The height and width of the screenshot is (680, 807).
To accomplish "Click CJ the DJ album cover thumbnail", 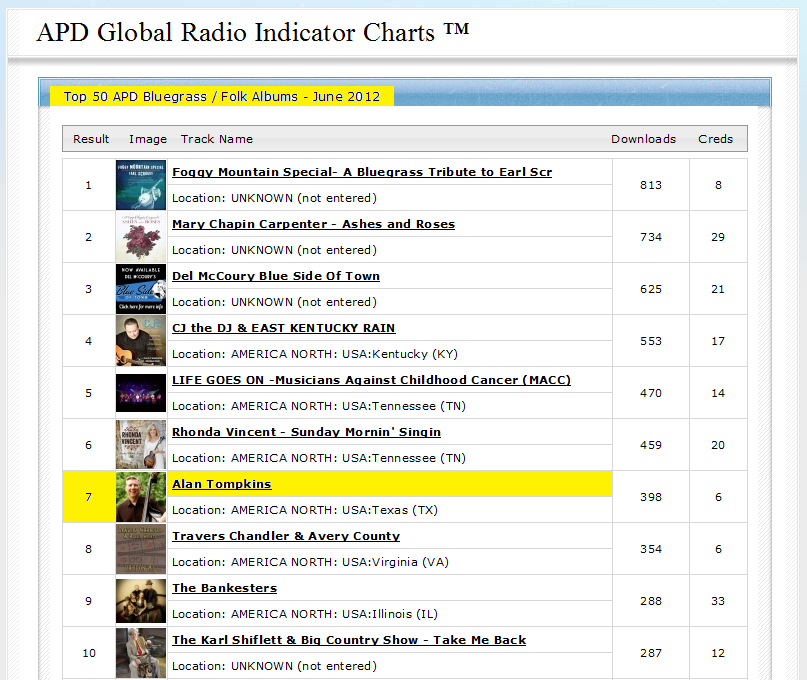I will tap(141, 341).
